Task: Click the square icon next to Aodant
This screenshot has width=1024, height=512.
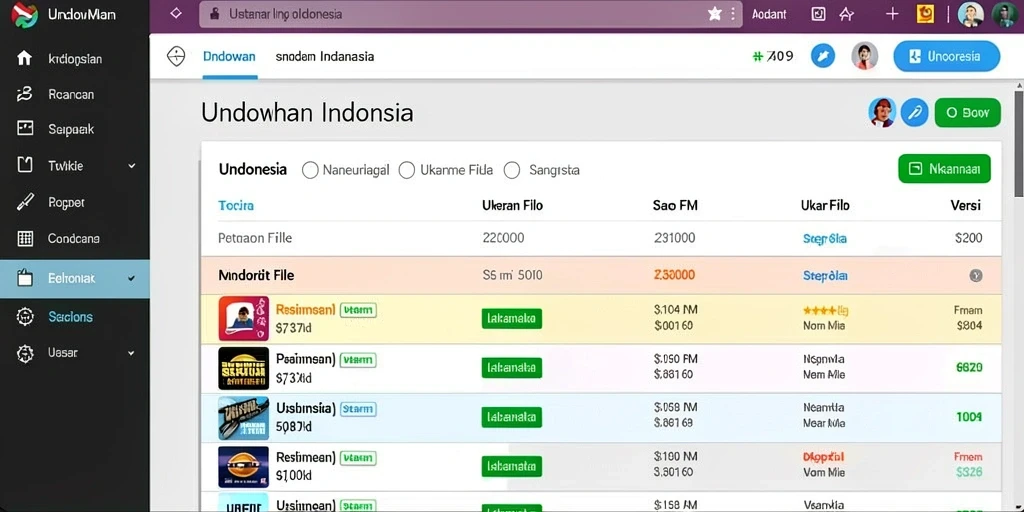Action: (x=818, y=14)
